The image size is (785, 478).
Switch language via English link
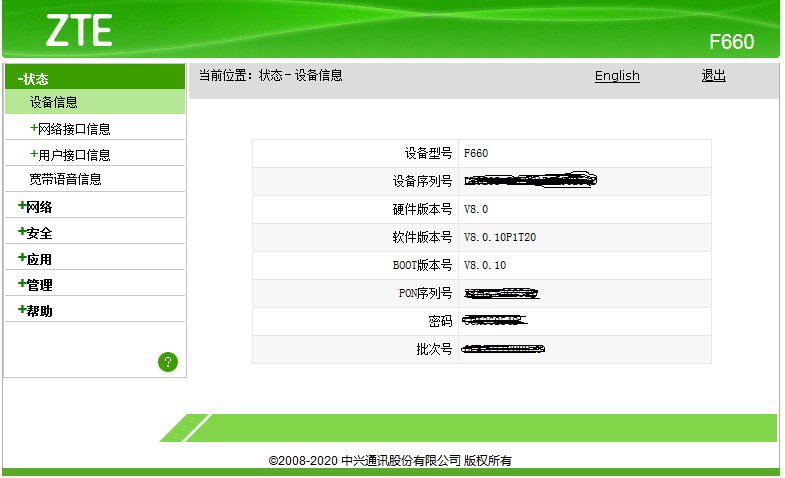pos(617,76)
